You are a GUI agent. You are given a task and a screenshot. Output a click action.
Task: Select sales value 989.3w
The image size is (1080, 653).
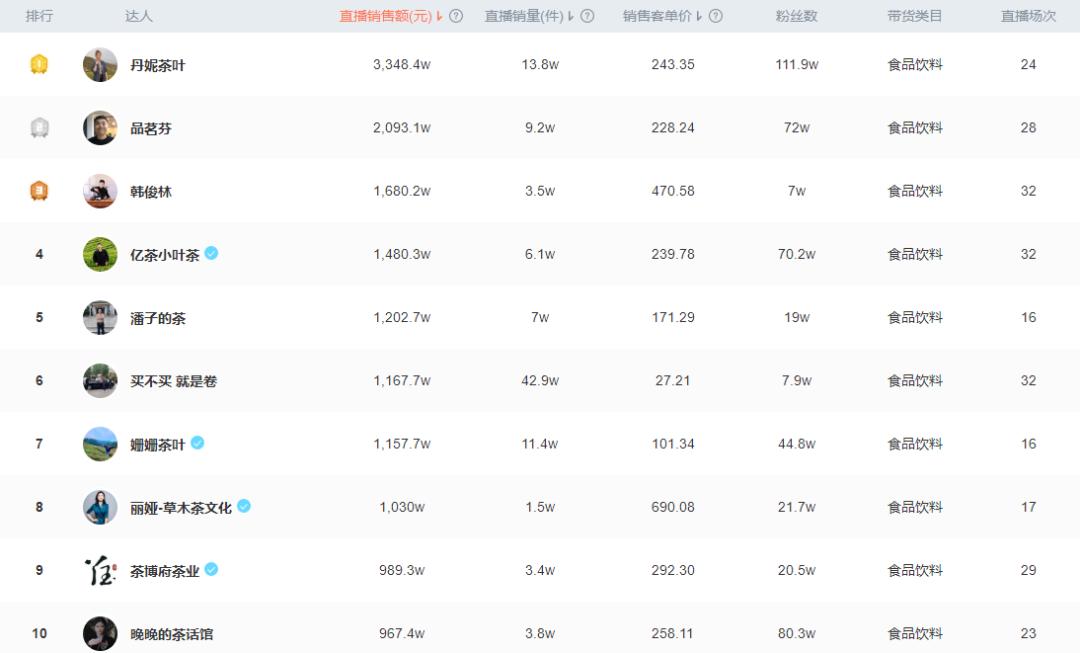coord(402,570)
